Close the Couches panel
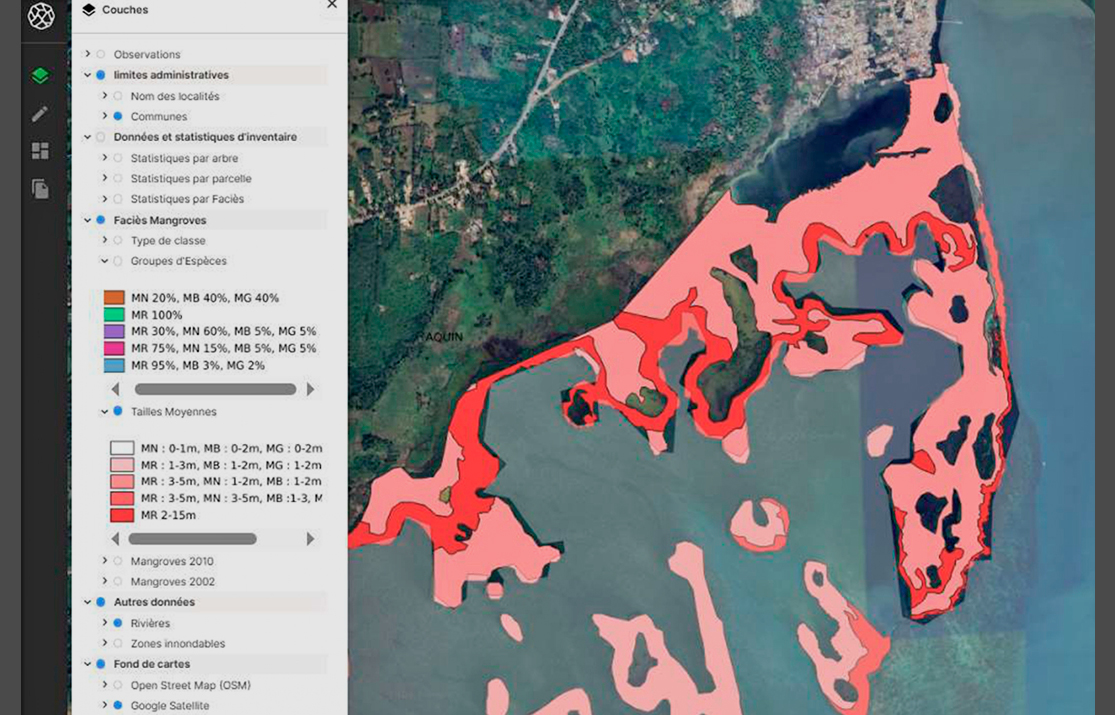This screenshot has width=1115, height=715. 332,6
